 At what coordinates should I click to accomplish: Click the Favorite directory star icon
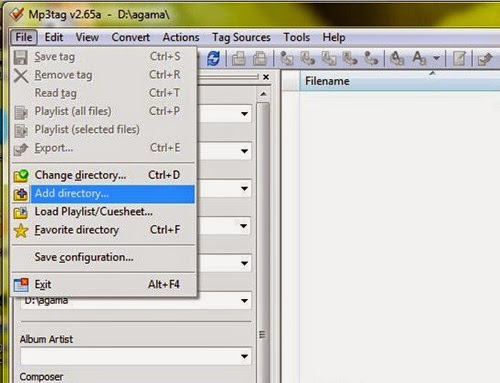point(21,230)
